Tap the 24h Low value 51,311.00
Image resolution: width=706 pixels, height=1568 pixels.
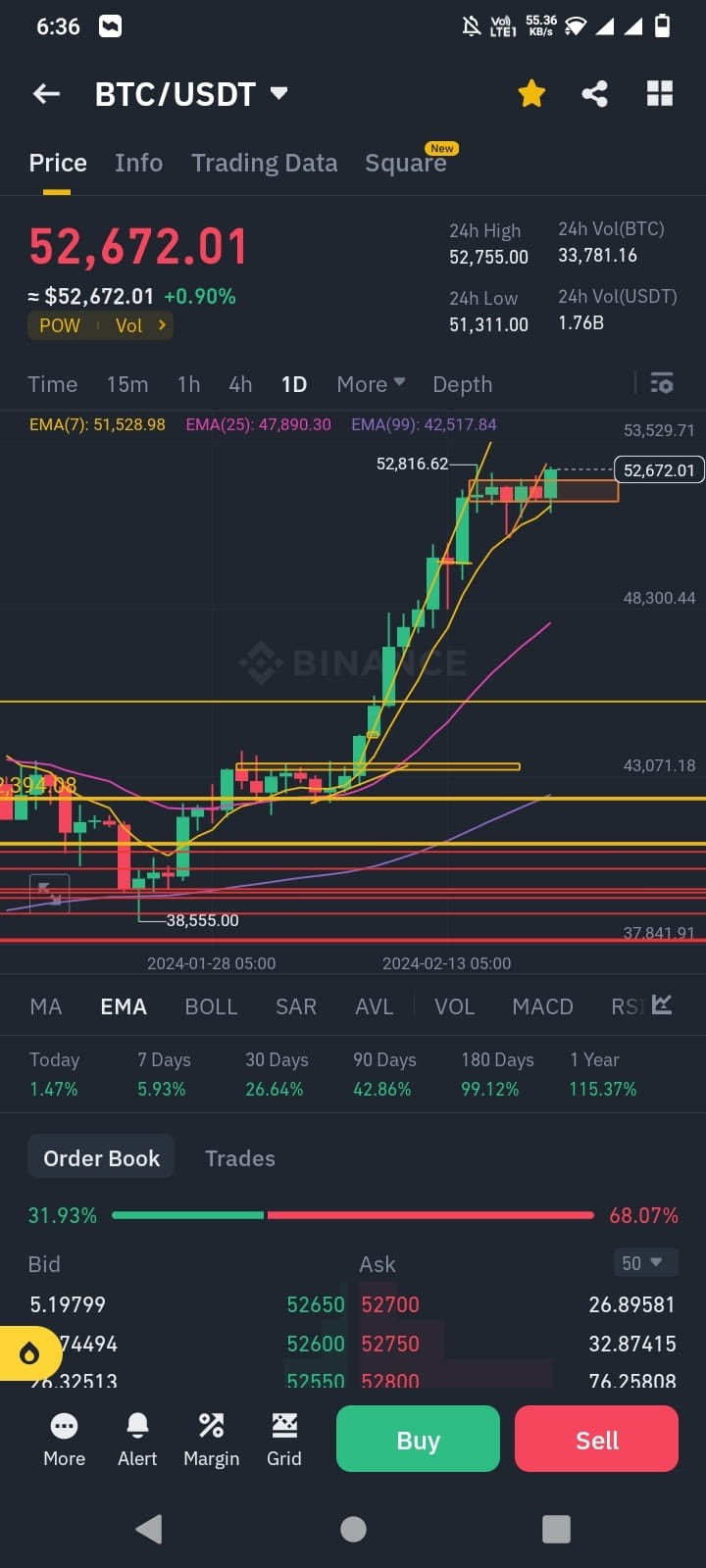point(488,324)
